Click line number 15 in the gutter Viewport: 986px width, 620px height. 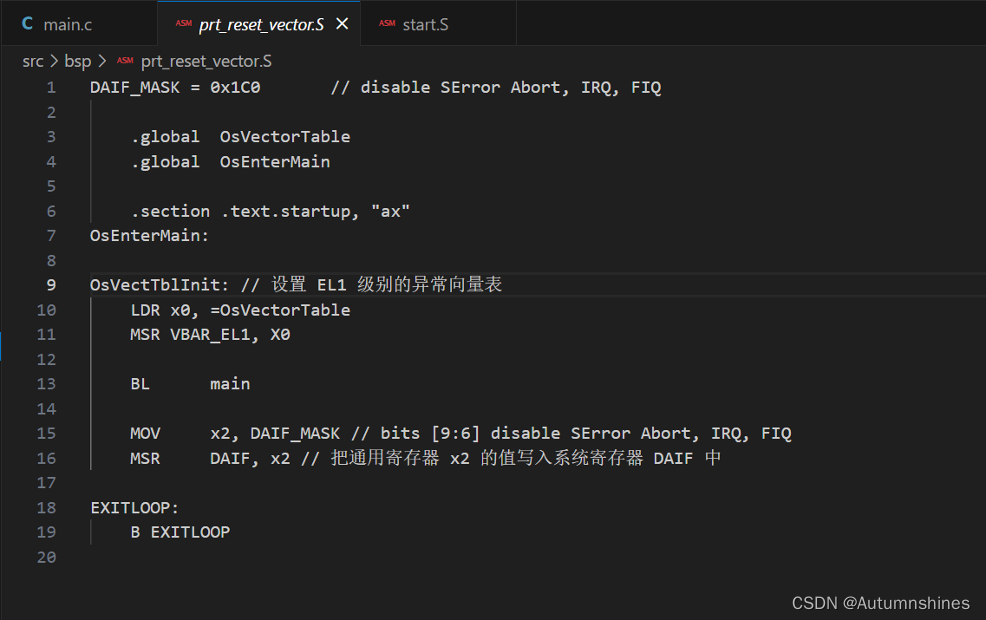click(x=46, y=433)
